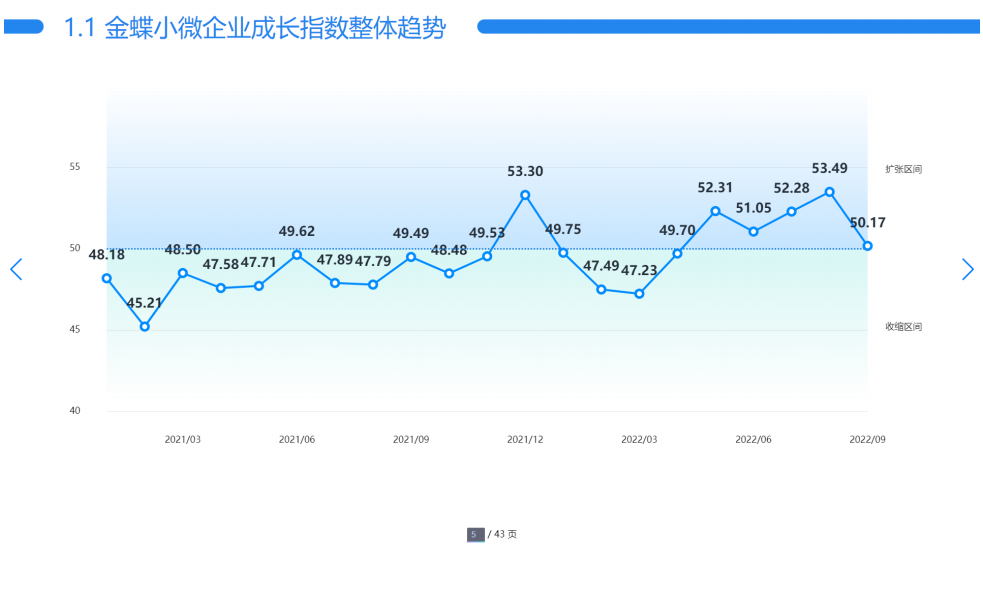Click the 47.89 data point

[335, 283]
